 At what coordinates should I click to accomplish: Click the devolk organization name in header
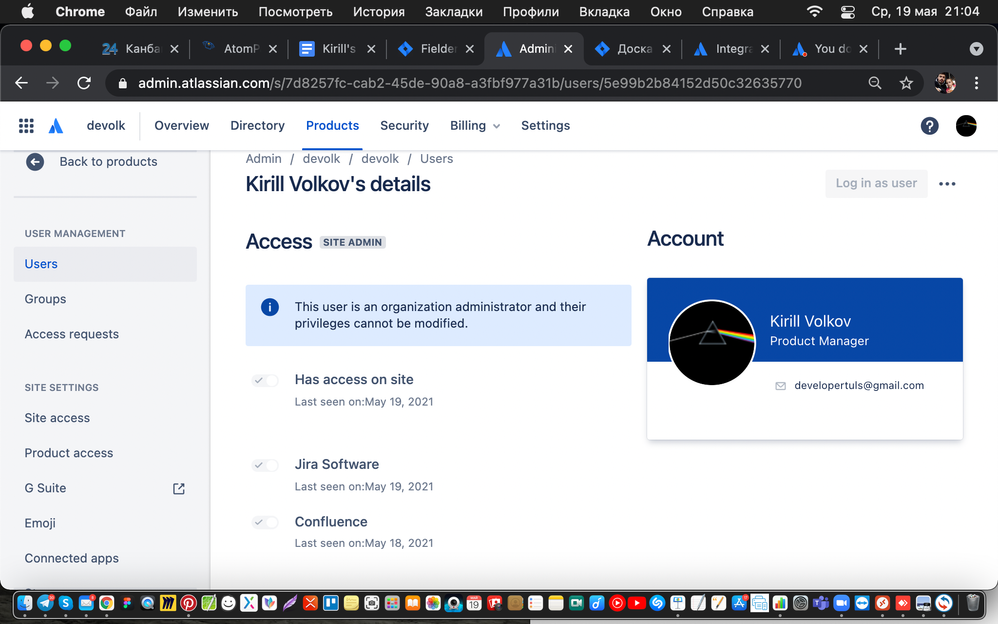click(106, 125)
